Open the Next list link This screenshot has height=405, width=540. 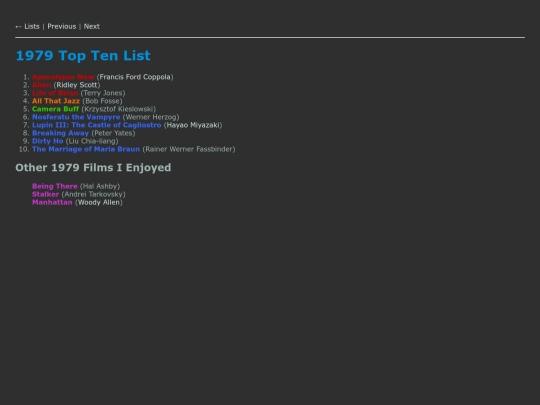click(x=92, y=27)
